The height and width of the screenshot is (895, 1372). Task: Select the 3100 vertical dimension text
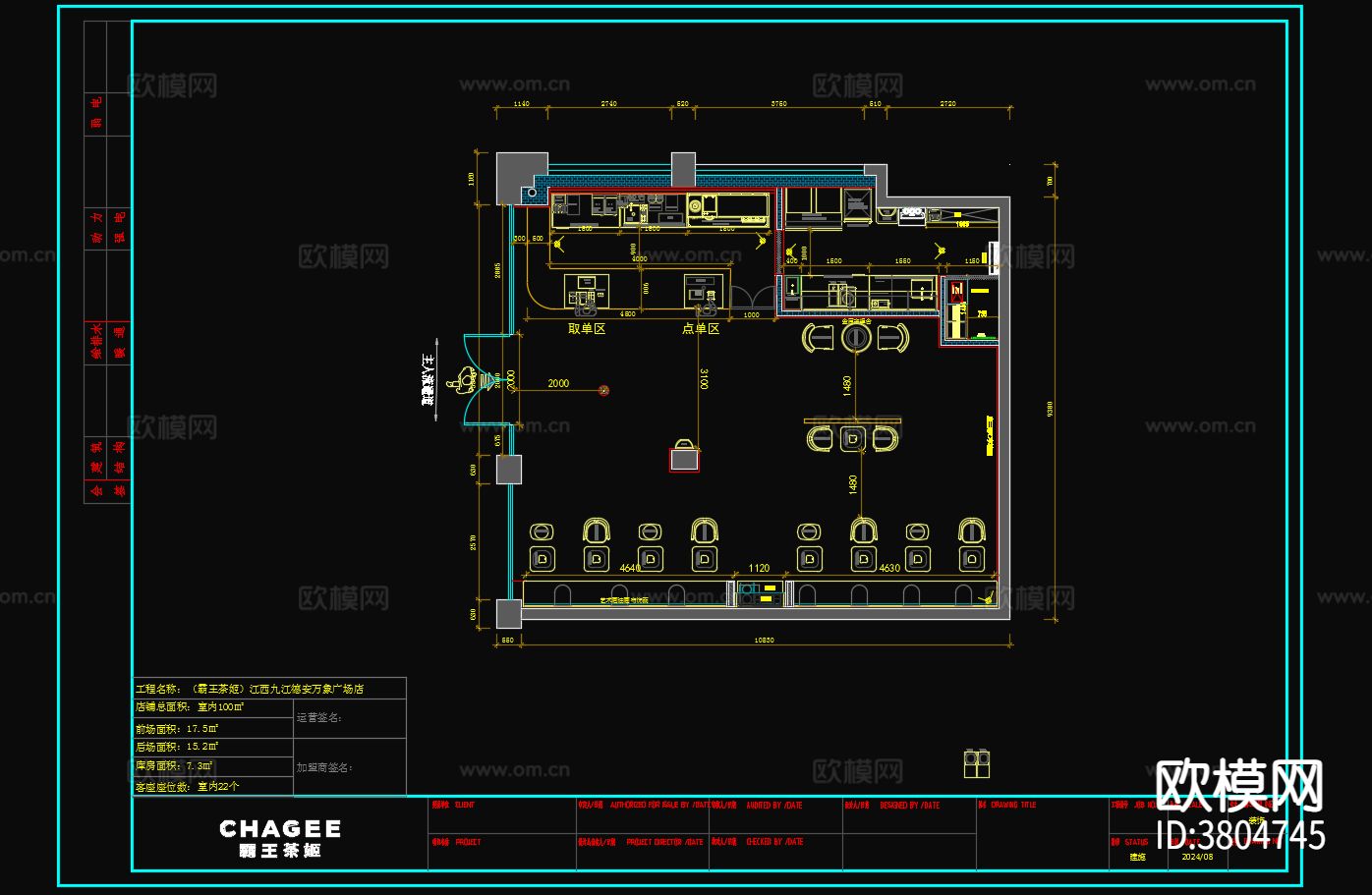[x=704, y=378]
